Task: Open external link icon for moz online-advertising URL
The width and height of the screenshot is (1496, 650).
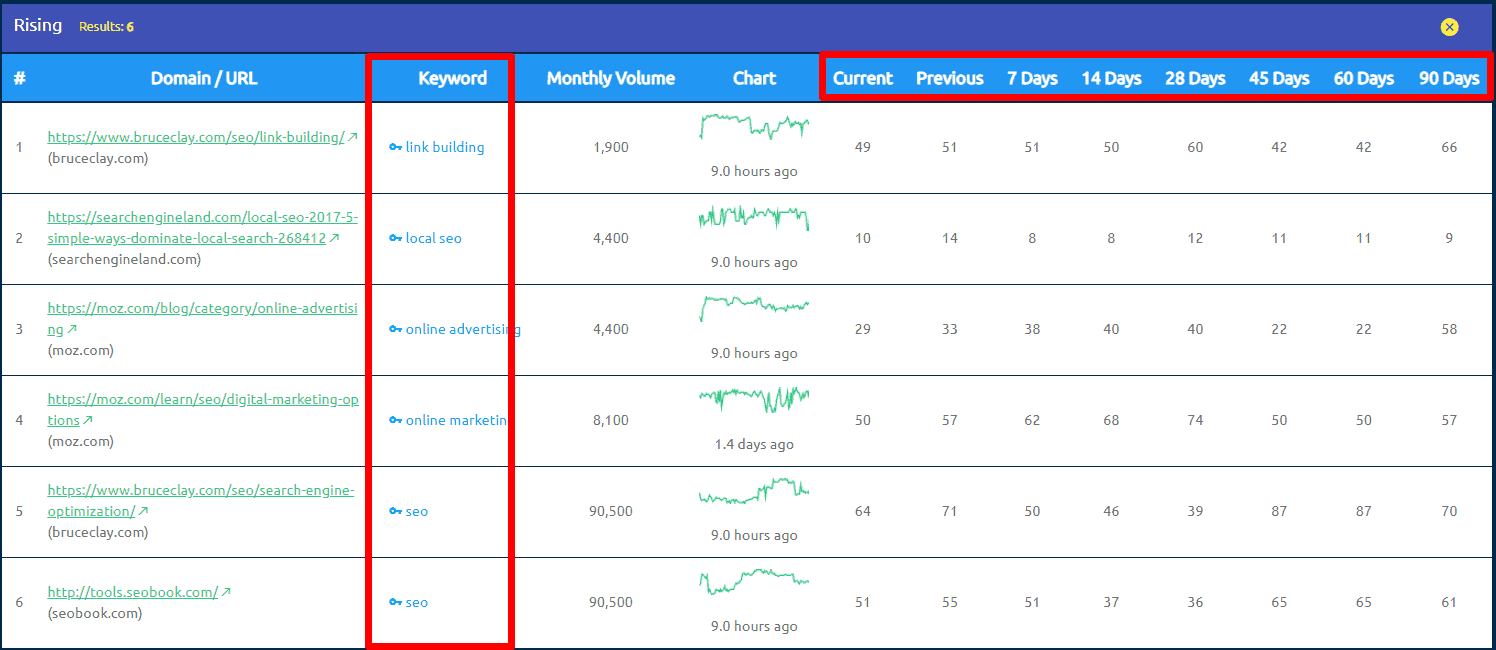Action: pos(72,330)
